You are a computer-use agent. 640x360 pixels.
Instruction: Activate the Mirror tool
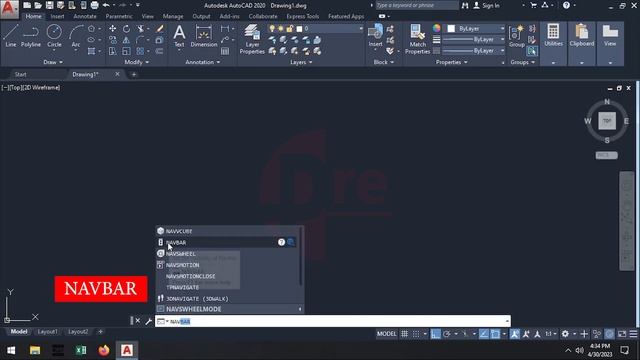click(127, 40)
